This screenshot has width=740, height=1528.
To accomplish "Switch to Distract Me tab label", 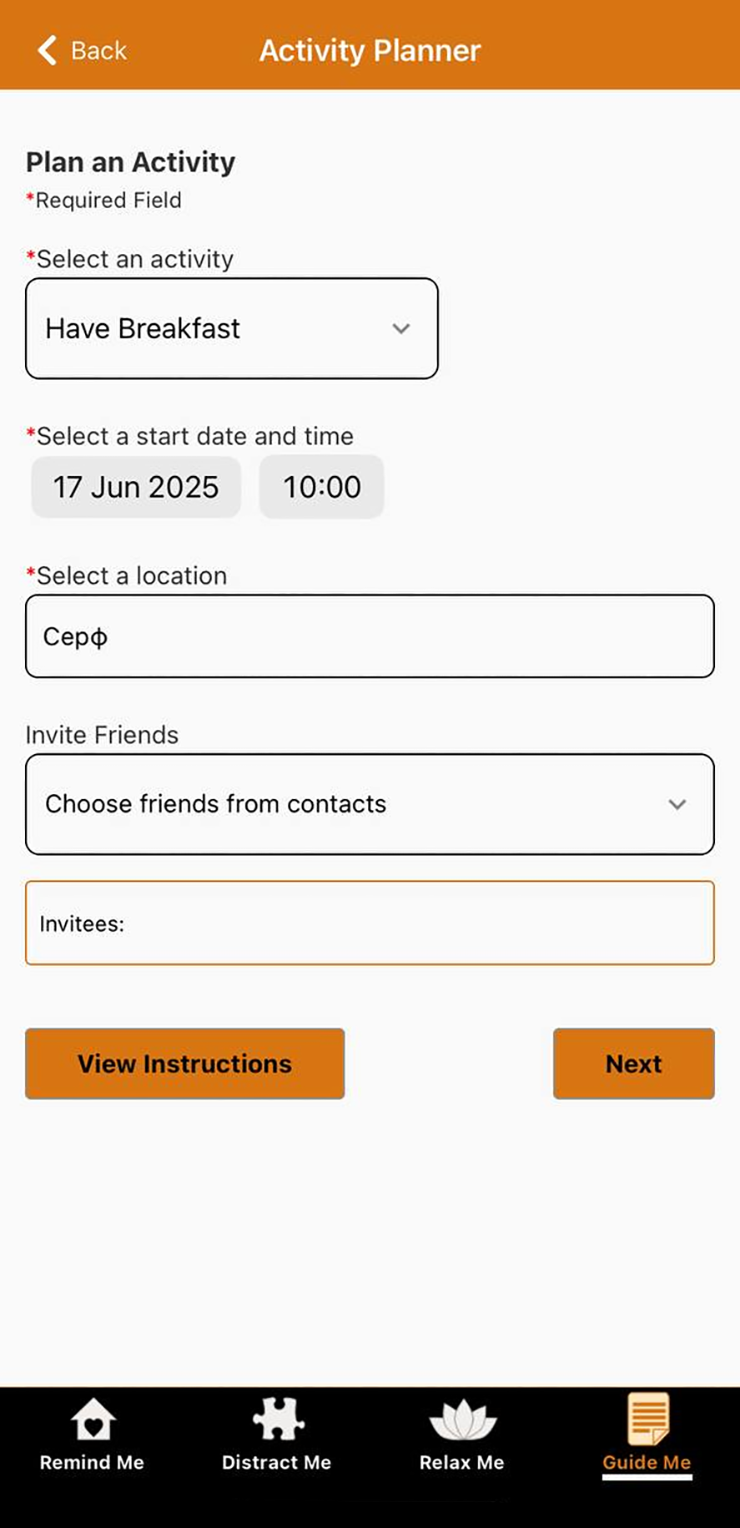I will (x=276, y=1462).
